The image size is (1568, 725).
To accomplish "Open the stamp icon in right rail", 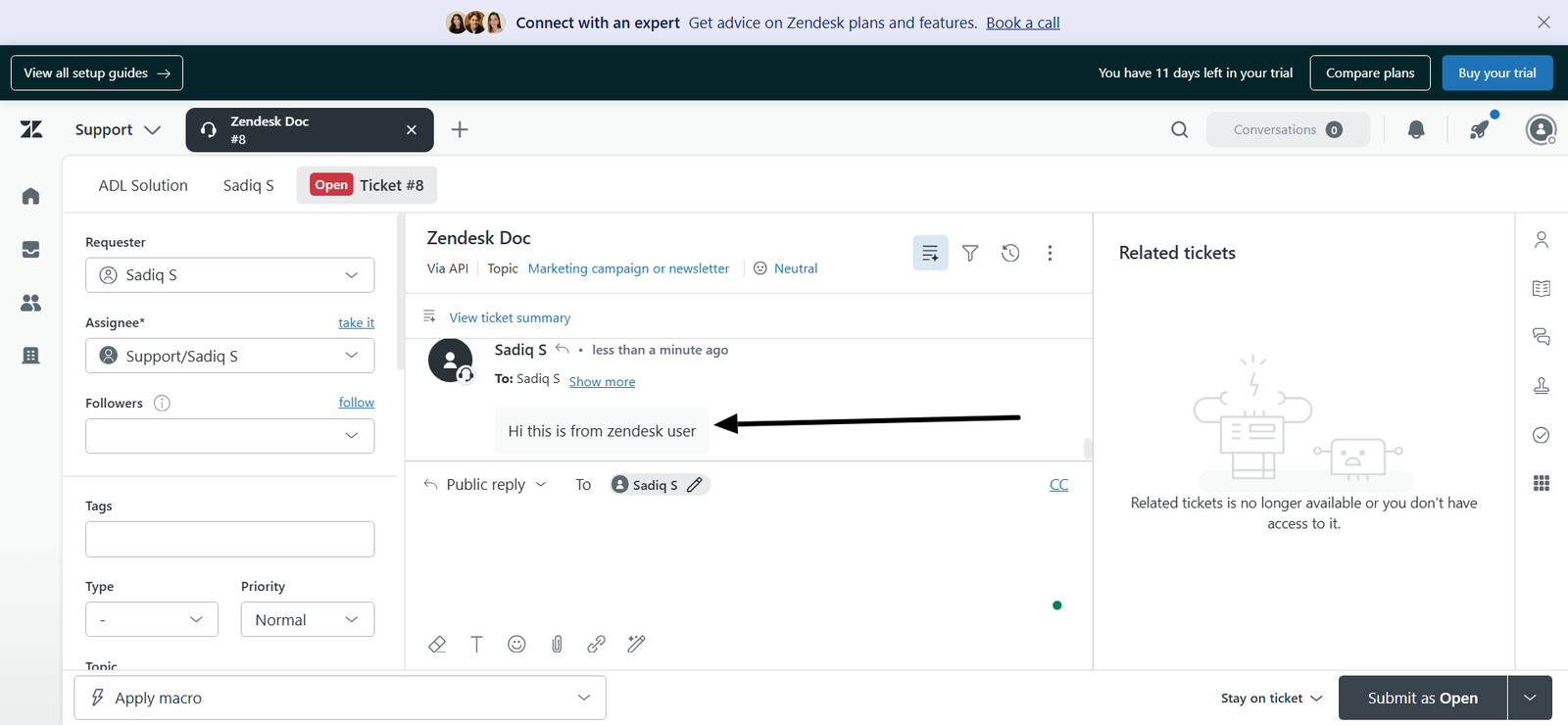I will (x=1542, y=386).
